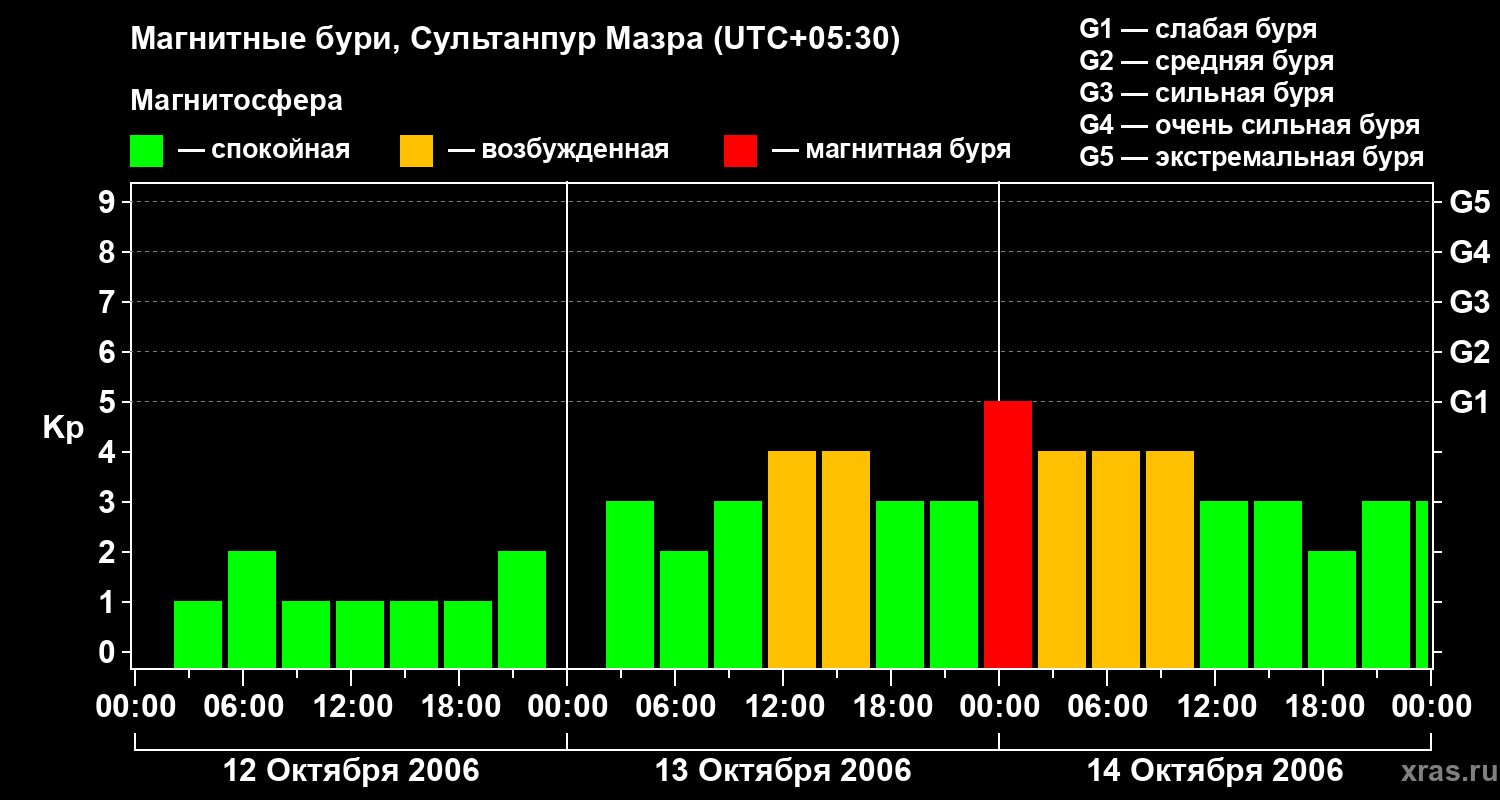Click the green 'спокойная' legend swatch
Viewport: 1500px width, 800px height.
(146, 151)
